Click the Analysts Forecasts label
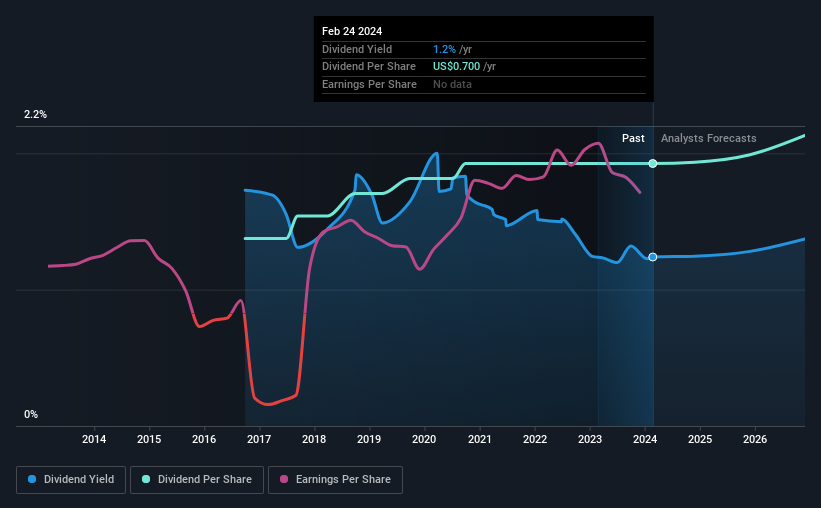Image resolution: width=821 pixels, height=508 pixels. click(x=708, y=138)
